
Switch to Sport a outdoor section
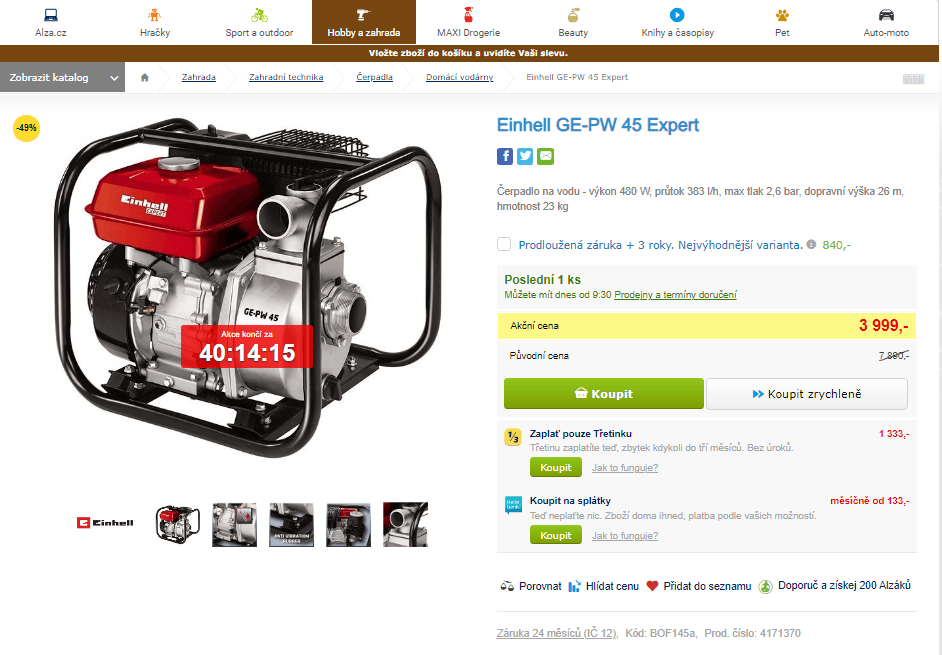(x=259, y=22)
